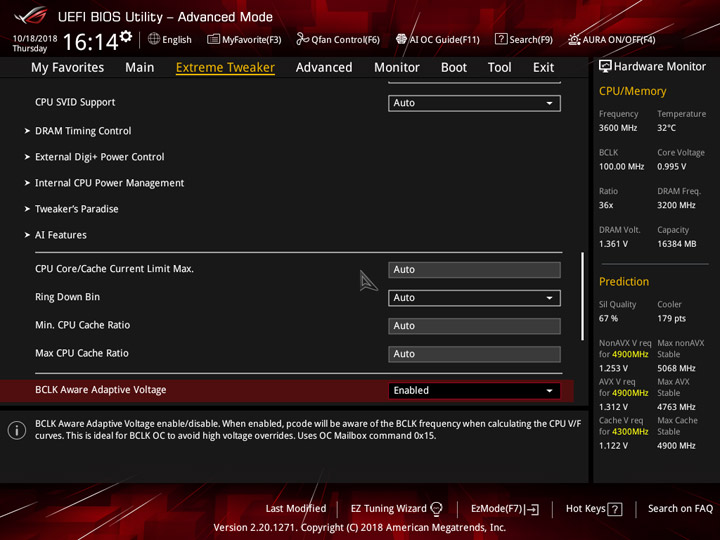This screenshot has width=720, height=540.
Task: Open Qfan Control(F6)
Action: pyautogui.click(x=338, y=39)
